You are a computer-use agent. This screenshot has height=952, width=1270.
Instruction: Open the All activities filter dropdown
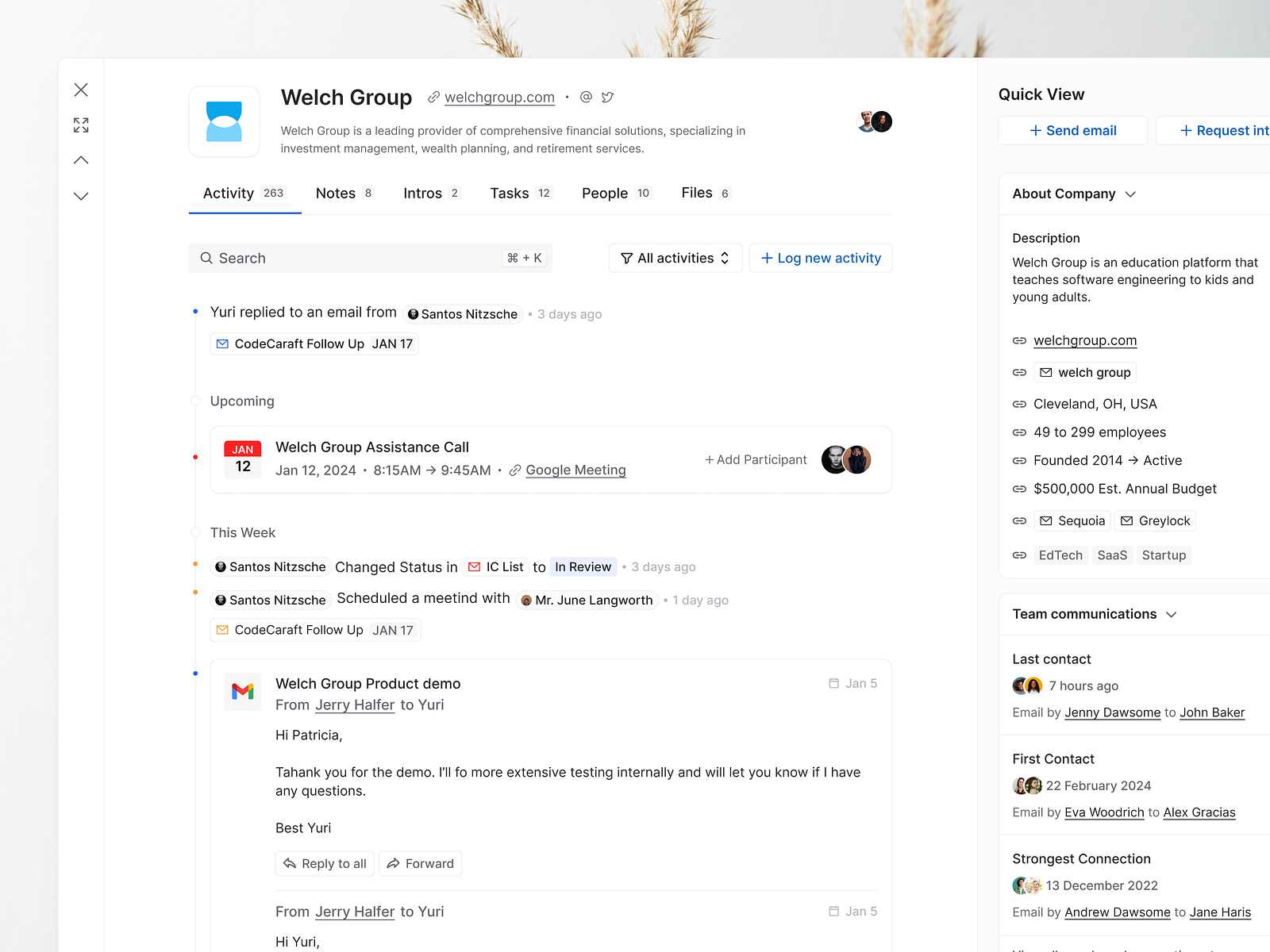(675, 258)
